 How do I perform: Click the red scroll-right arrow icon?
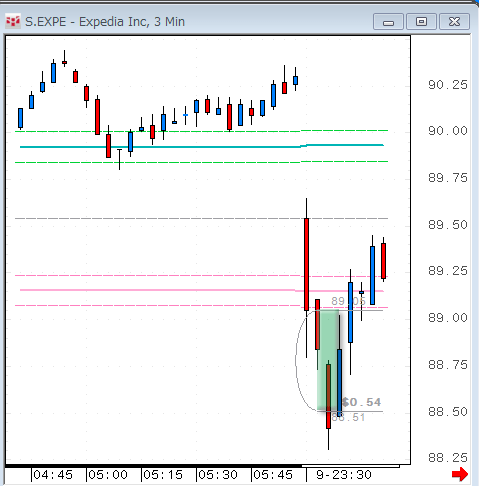coord(460,474)
